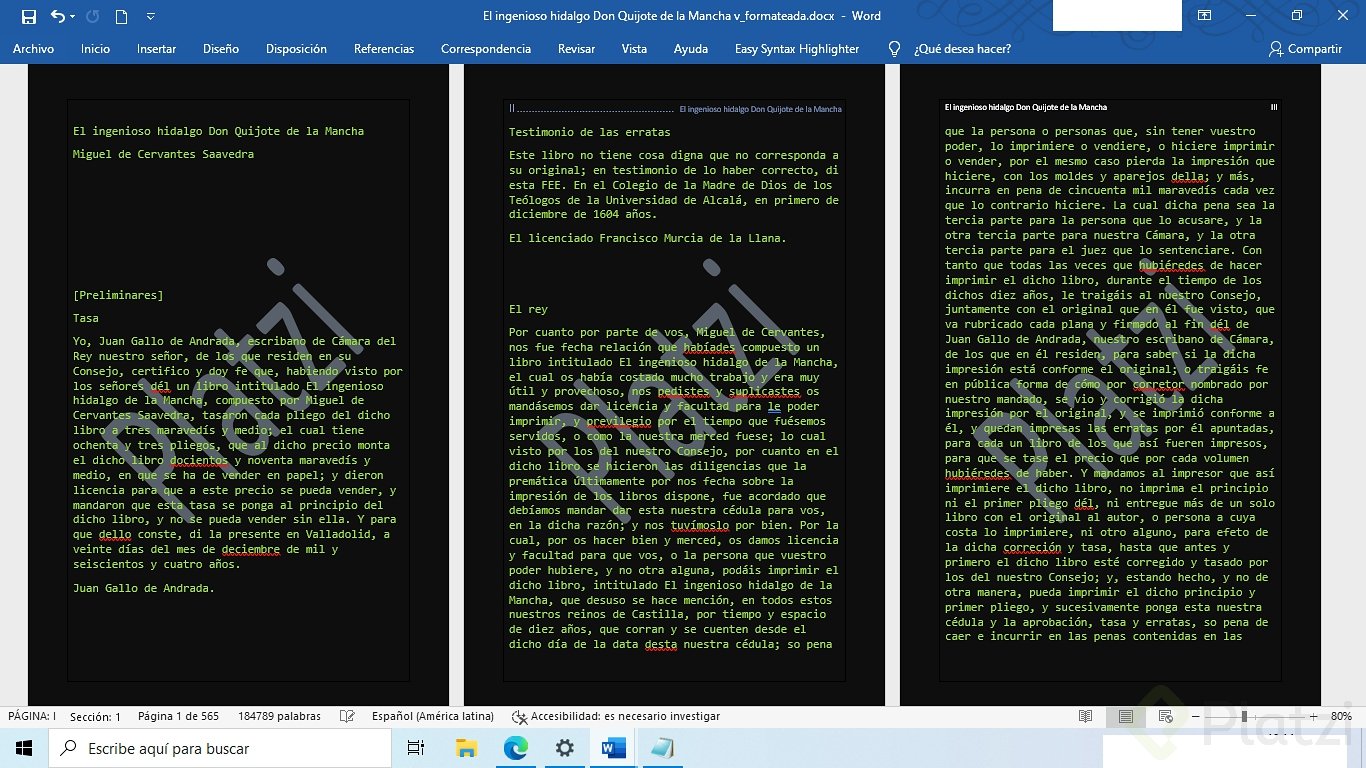Switch to Read Mode view icon
This screenshot has height=768, width=1366.
(1085, 716)
